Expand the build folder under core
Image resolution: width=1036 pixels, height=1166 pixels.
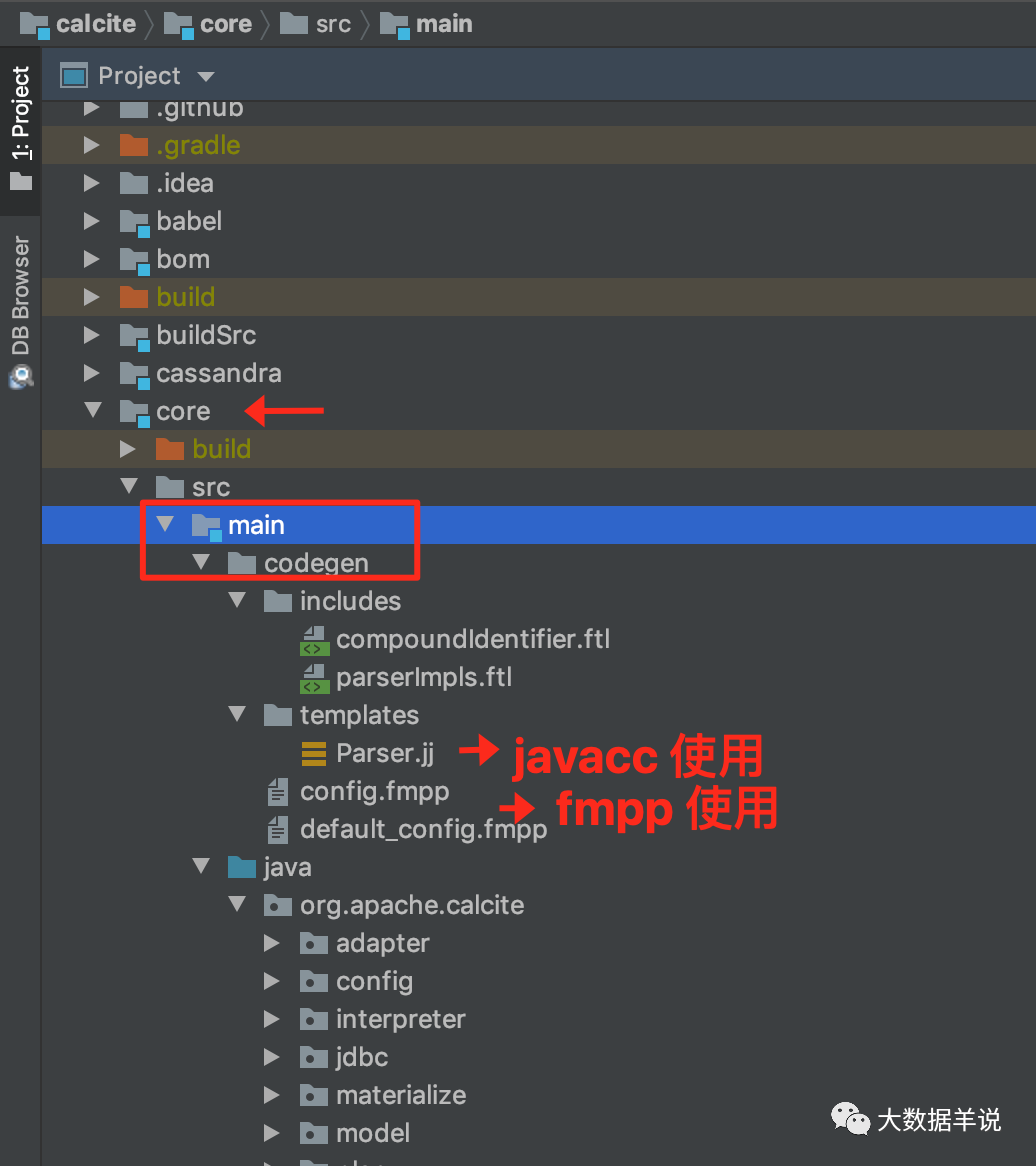coord(128,448)
